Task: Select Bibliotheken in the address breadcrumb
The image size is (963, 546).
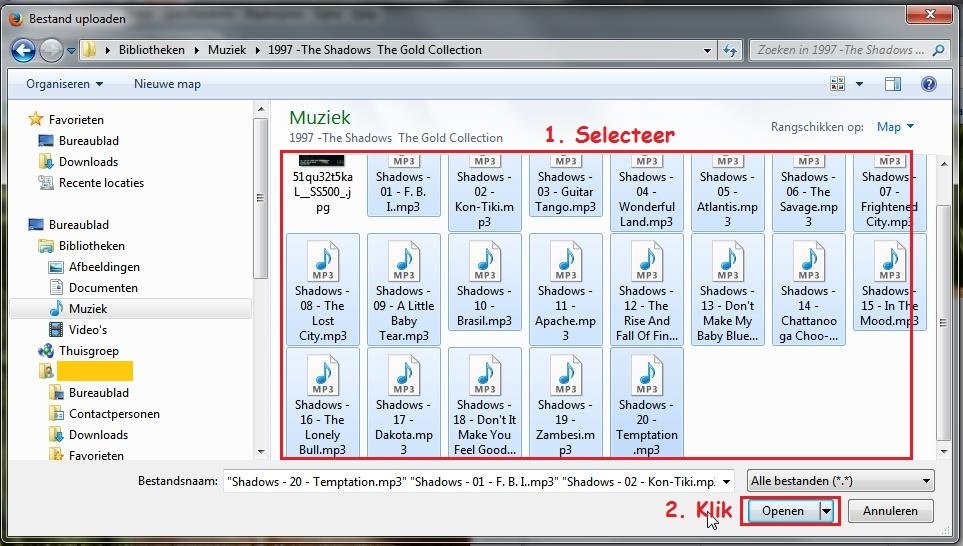Action: pyautogui.click(x=152, y=50)
